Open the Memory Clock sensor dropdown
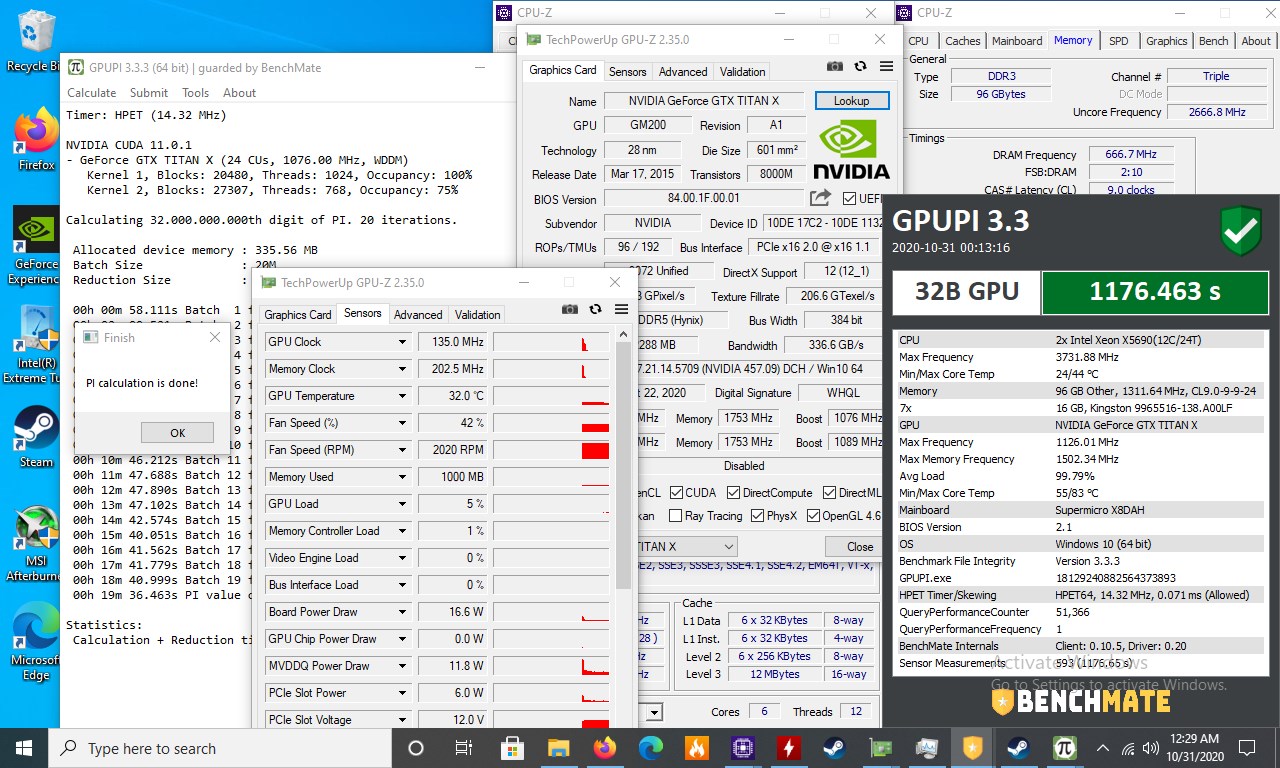The width and height of the screenshot is (1280, 768). (403, 369)
